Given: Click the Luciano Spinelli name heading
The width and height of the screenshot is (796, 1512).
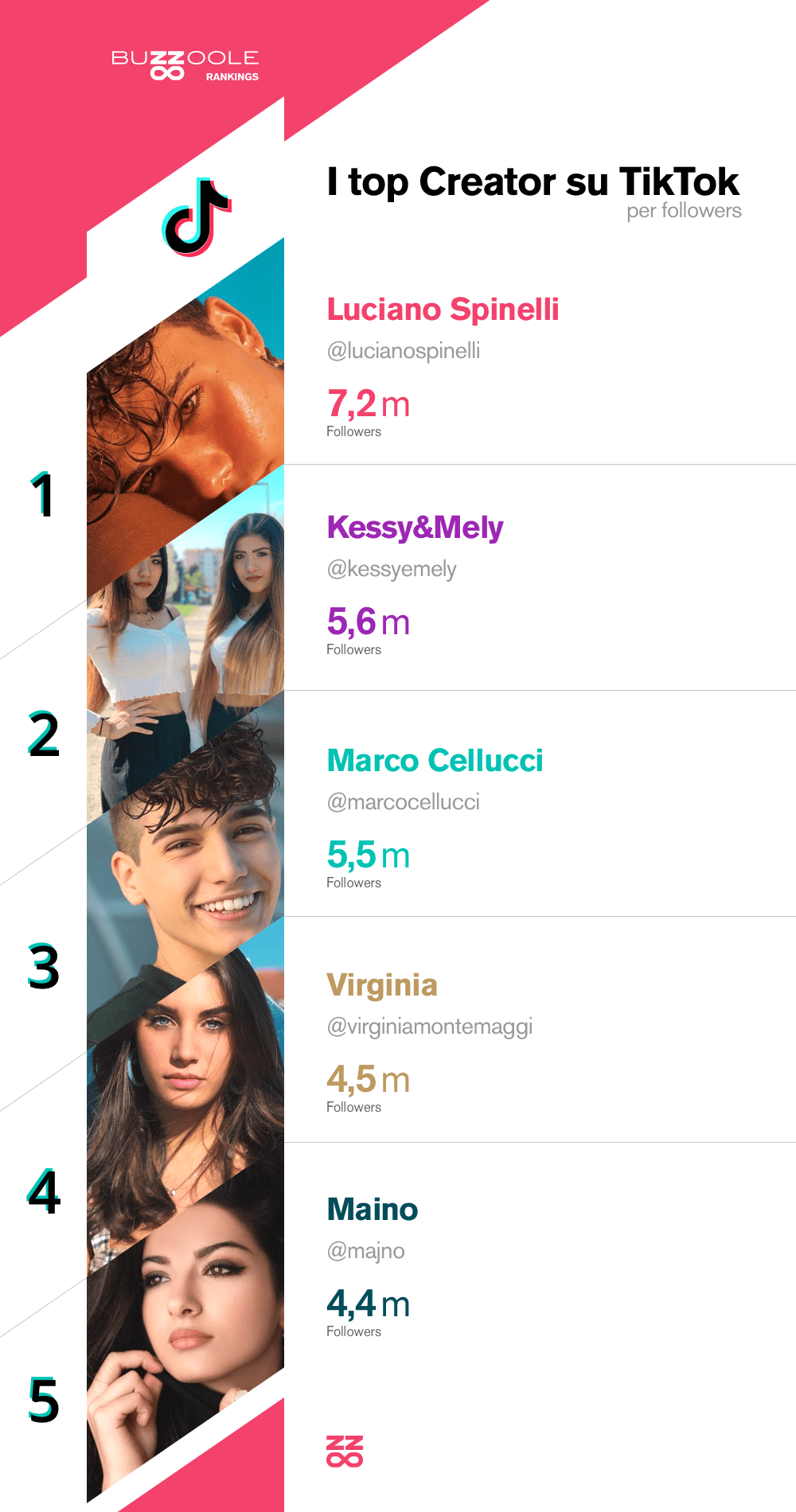Looking at the screenshot, I should pos(443,310).
